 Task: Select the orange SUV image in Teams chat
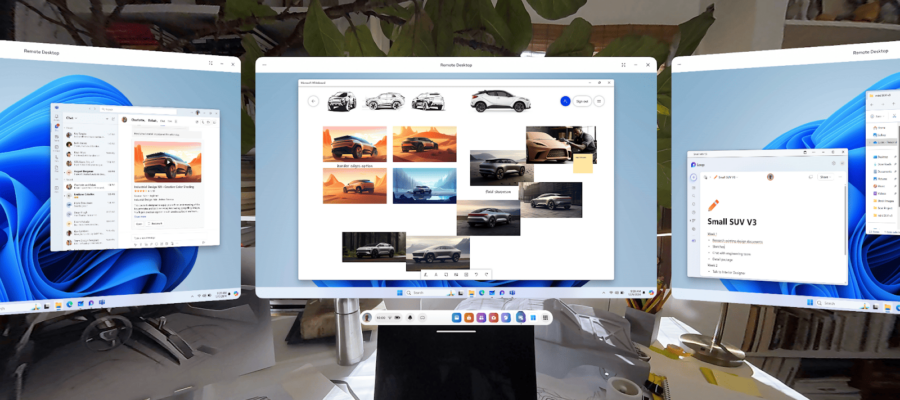167,160
